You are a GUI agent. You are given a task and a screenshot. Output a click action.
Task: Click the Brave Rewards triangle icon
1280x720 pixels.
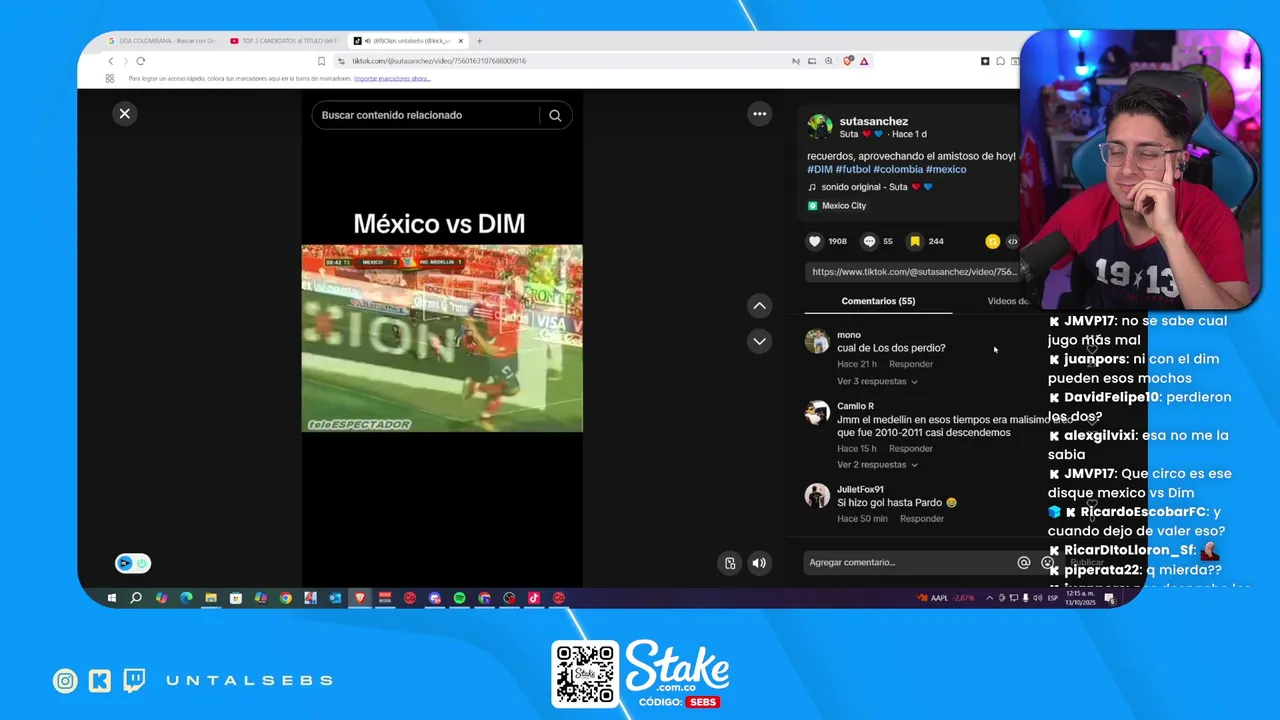(x=864, y=61)
